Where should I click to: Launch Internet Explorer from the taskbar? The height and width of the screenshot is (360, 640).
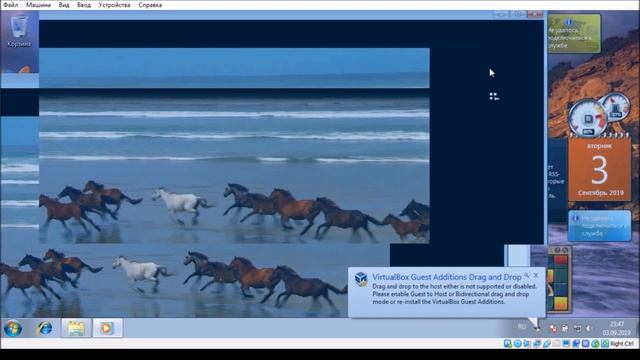44,328
